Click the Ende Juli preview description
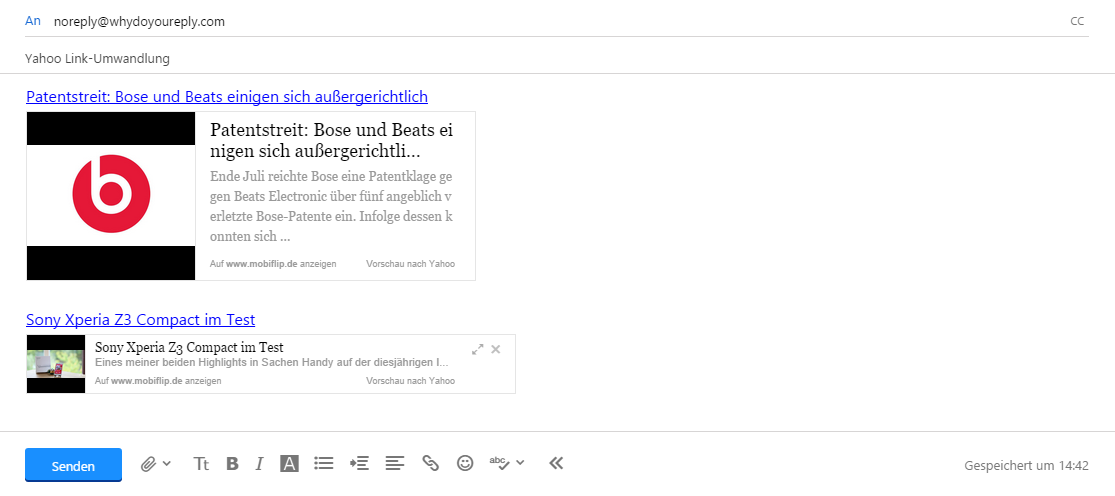 point(331,206)
